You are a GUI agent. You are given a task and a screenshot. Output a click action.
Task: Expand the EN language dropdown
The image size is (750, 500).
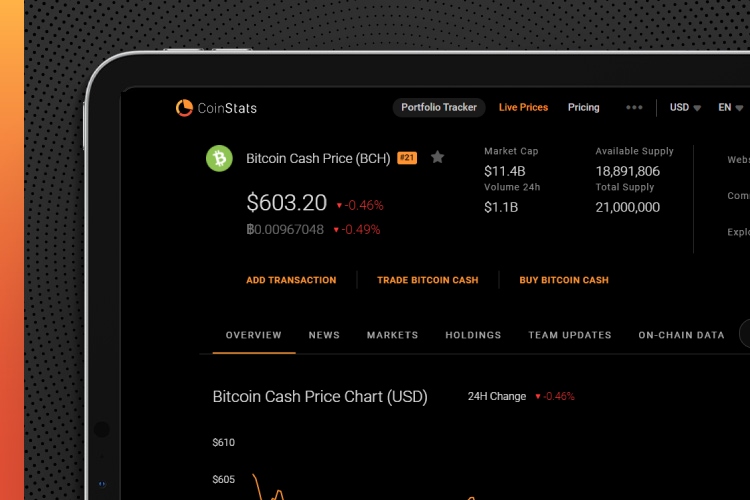[730, 108]
